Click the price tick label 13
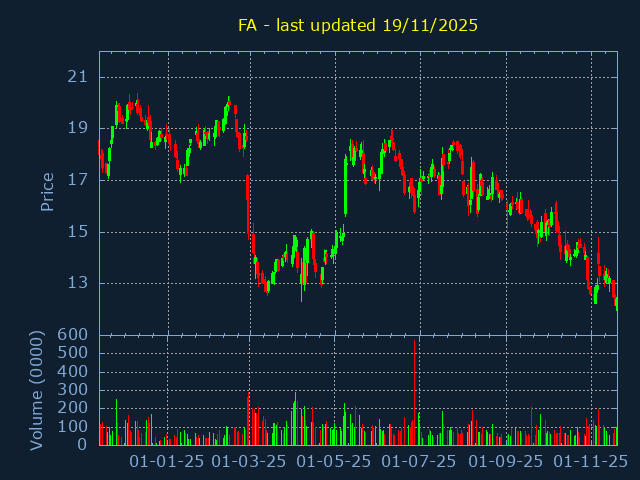Image resolution: width=640 pixels, height=480 pixels. coord(80,283)
